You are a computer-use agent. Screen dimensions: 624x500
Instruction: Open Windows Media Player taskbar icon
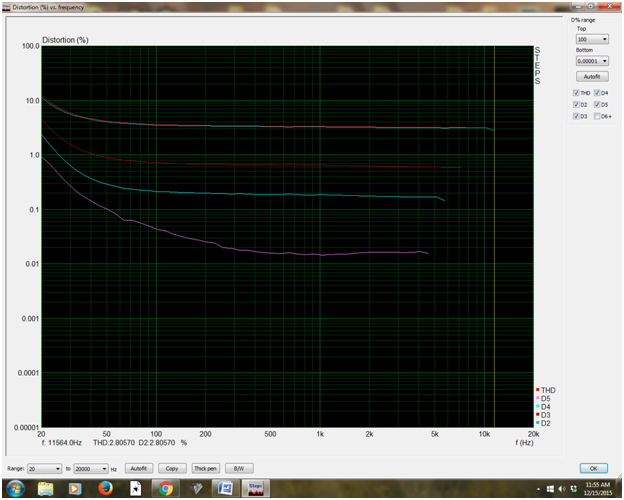point(74,489)
